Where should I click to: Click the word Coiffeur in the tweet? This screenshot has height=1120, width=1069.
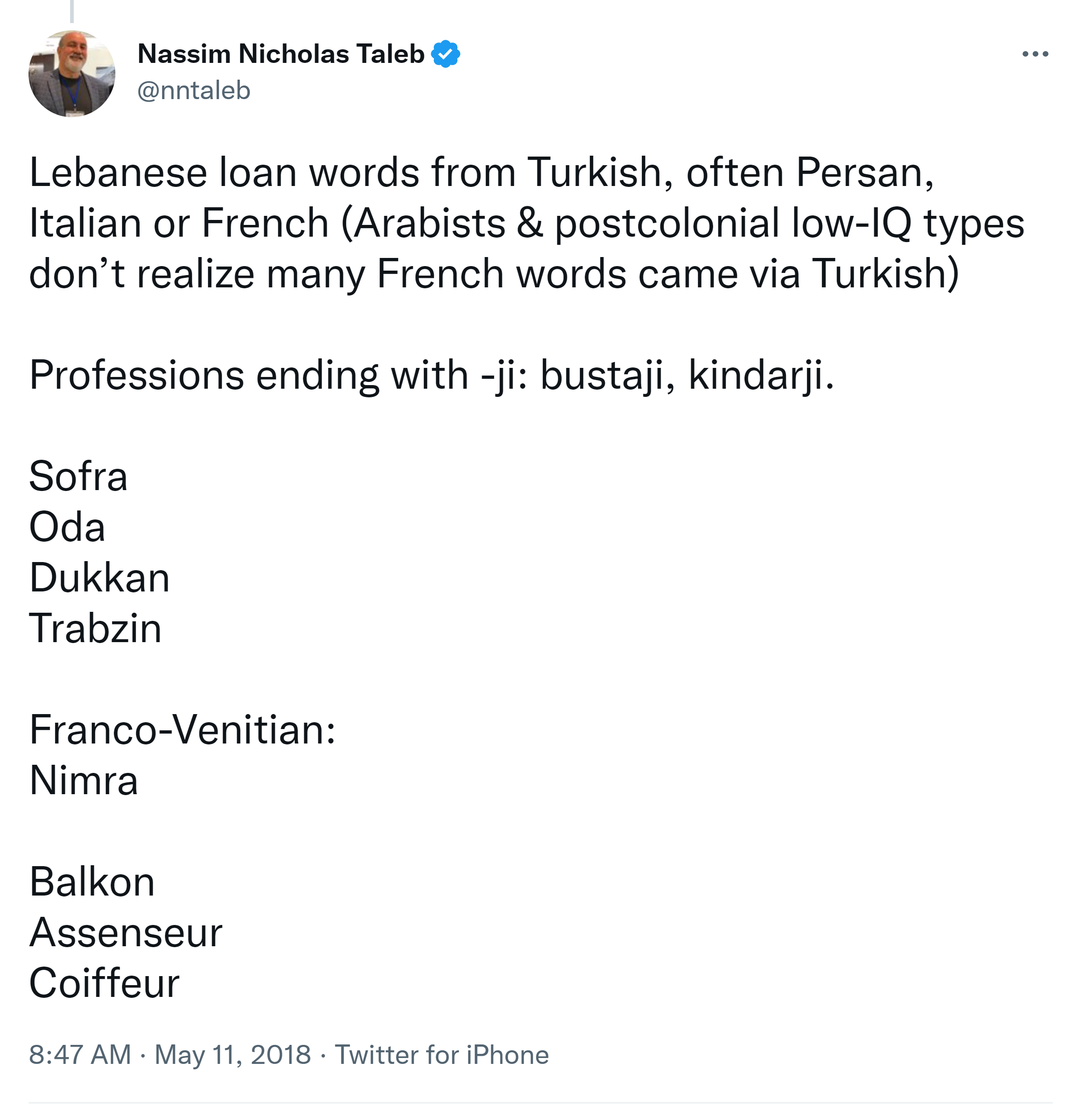click(105, 983)
